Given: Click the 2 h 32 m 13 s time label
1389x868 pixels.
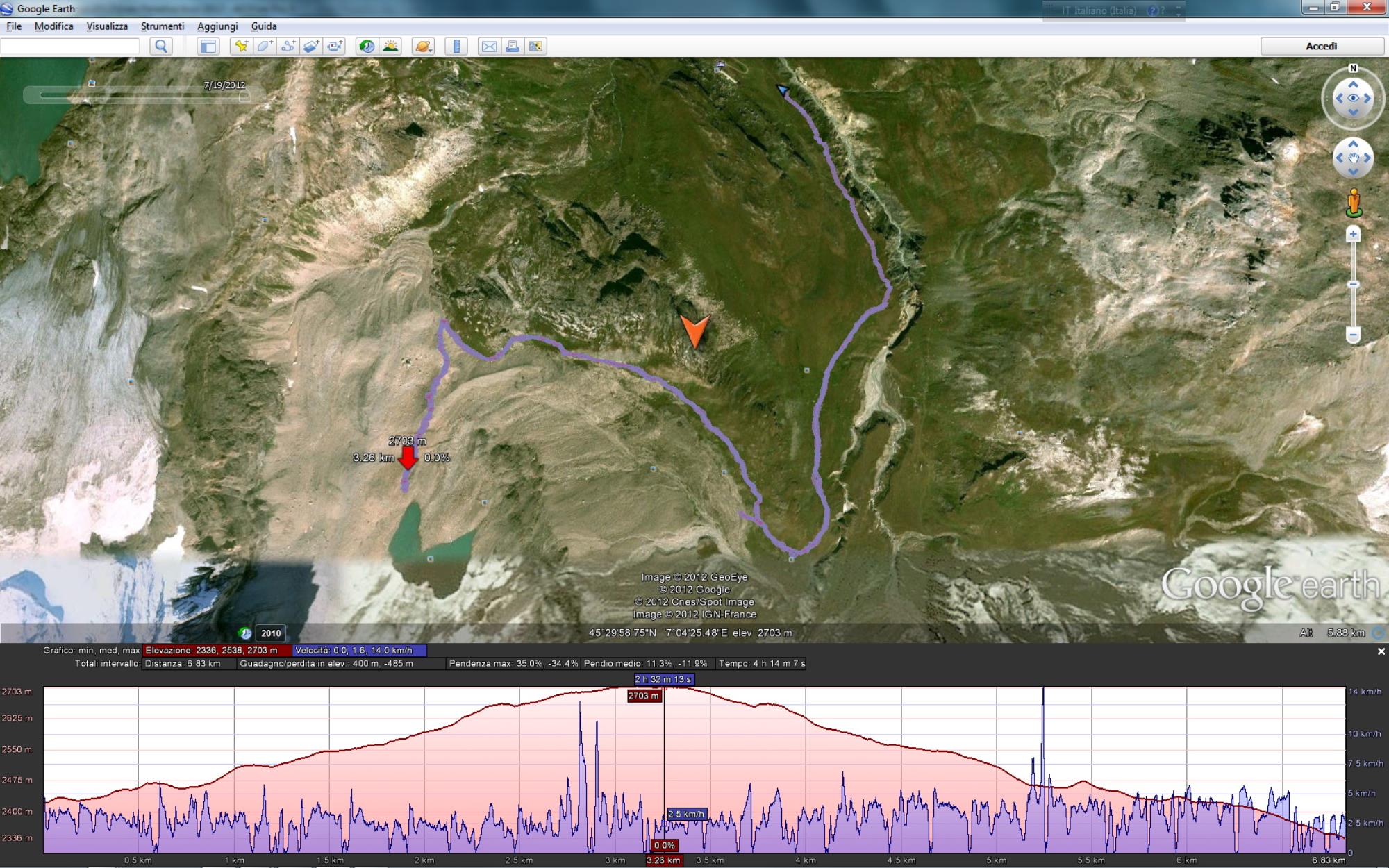Looking at the screenshot, I should pos(663,679).
